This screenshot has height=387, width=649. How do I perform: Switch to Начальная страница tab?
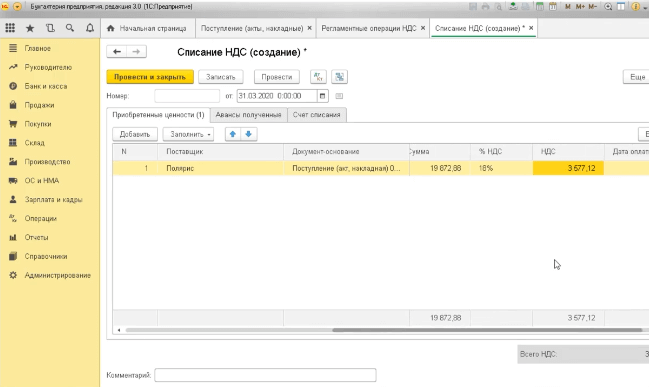(148, 28)
